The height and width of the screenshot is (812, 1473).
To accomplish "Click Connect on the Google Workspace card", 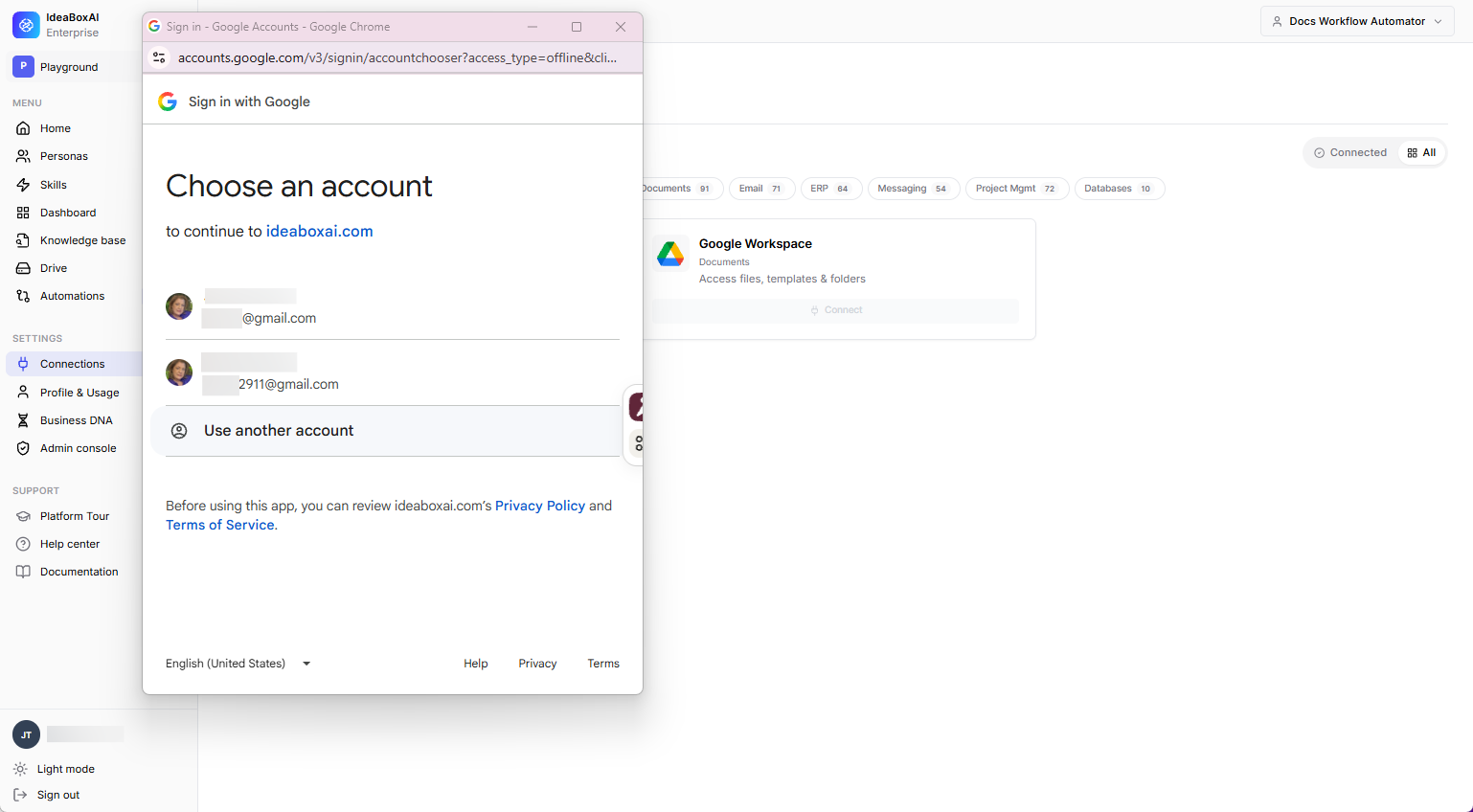I will pos(835,310).
